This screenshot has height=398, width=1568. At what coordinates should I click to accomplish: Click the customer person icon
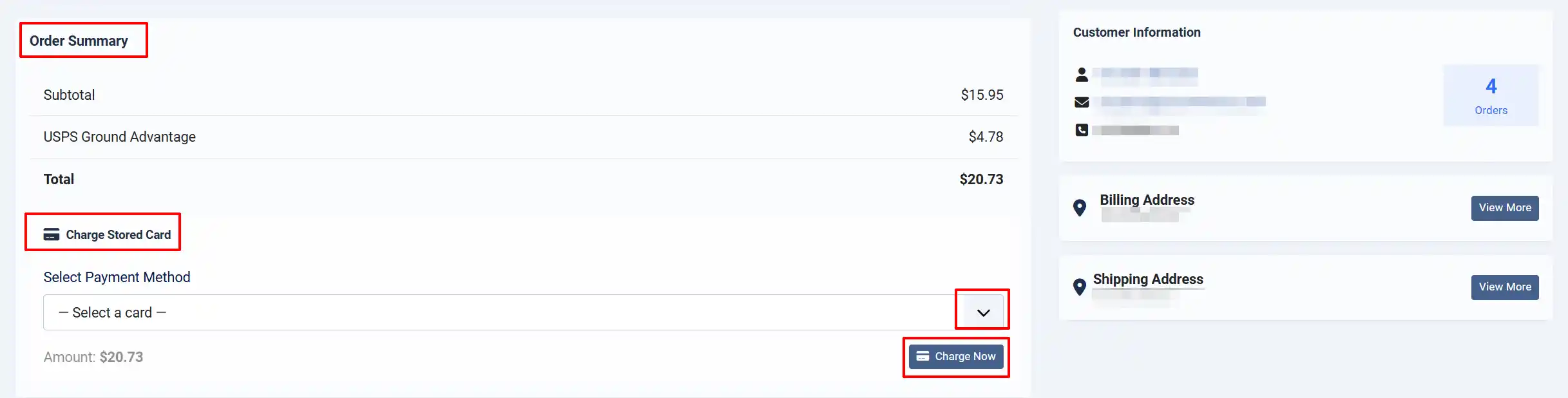pyautogui.click(x=1082, y=75)
